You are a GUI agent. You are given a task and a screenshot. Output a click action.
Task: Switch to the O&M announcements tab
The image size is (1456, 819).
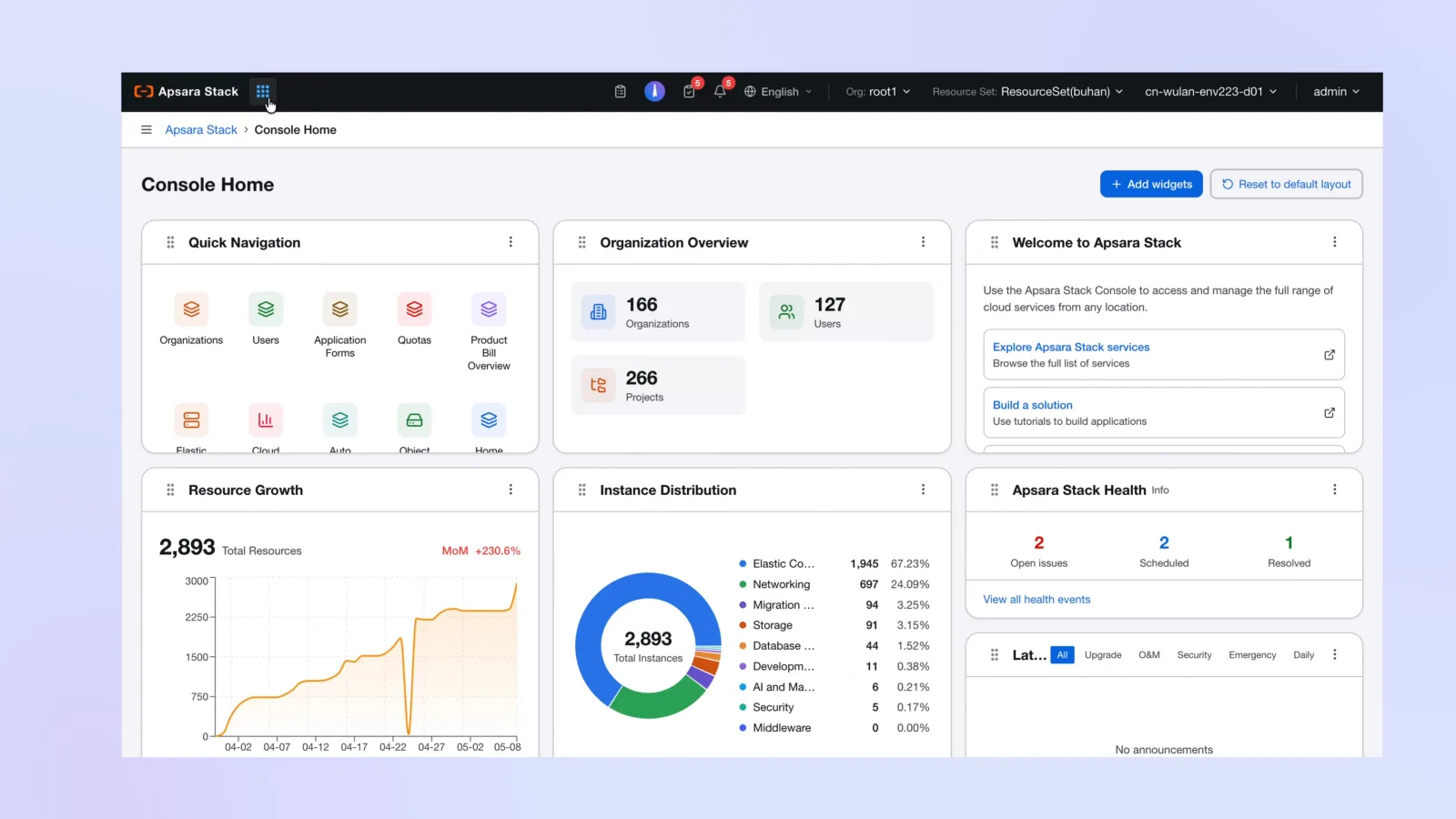click(1149, 655)
